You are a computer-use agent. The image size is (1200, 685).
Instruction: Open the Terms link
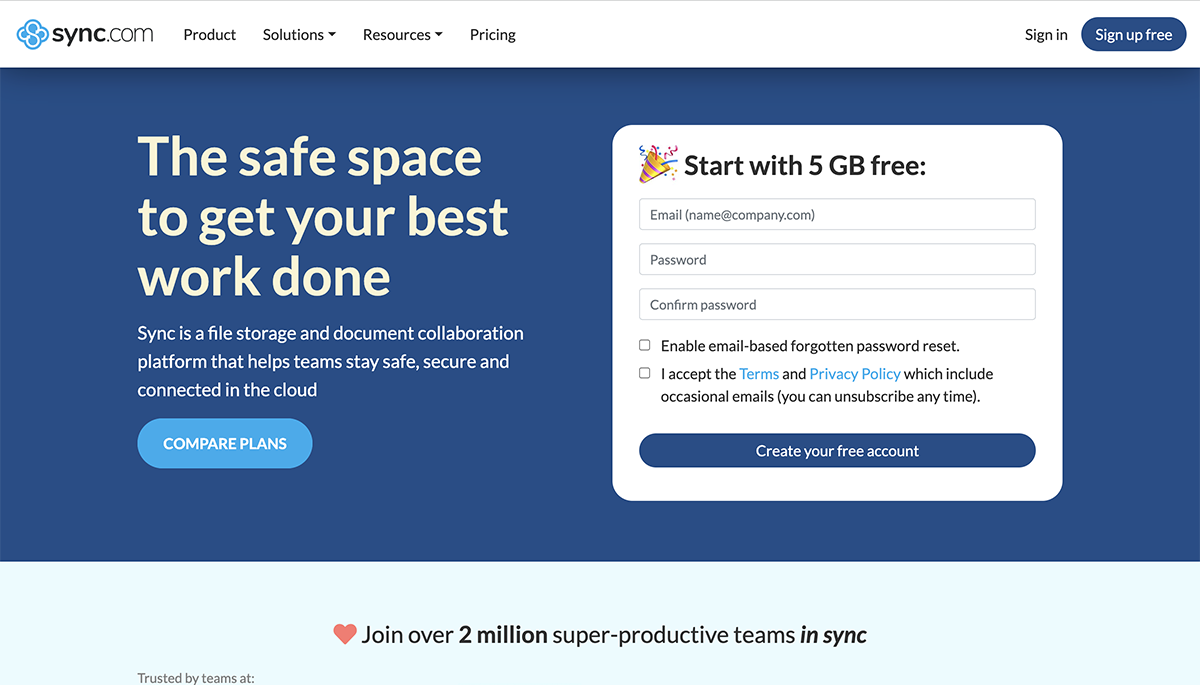point(758,373)
